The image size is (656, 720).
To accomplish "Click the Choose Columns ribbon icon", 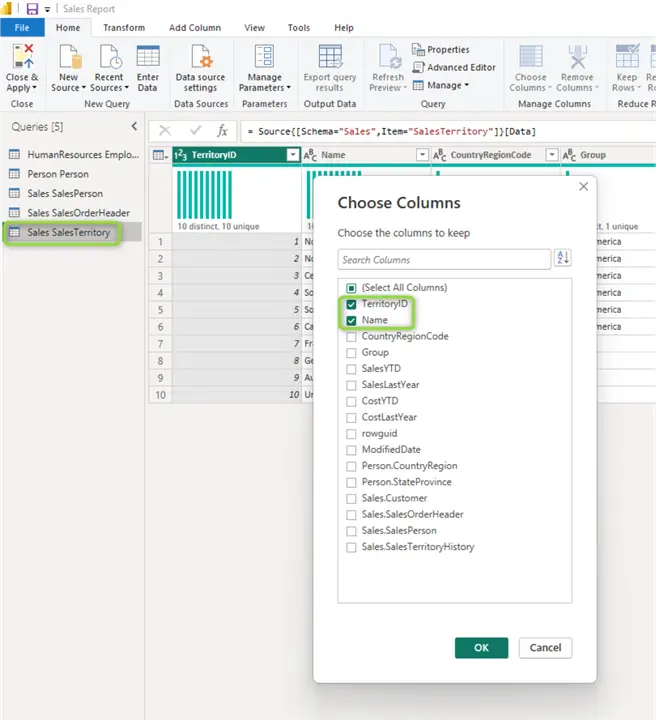I will coord(531,56).
